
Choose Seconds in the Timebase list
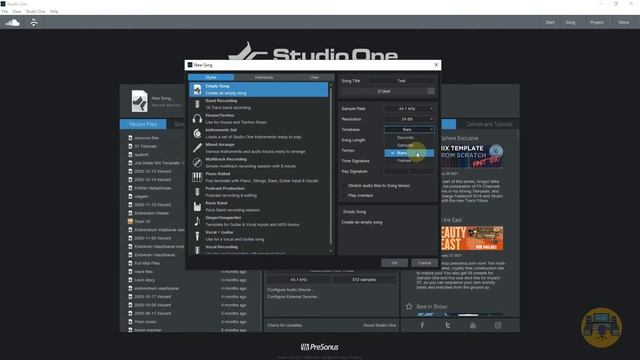[x=409, y=138]
